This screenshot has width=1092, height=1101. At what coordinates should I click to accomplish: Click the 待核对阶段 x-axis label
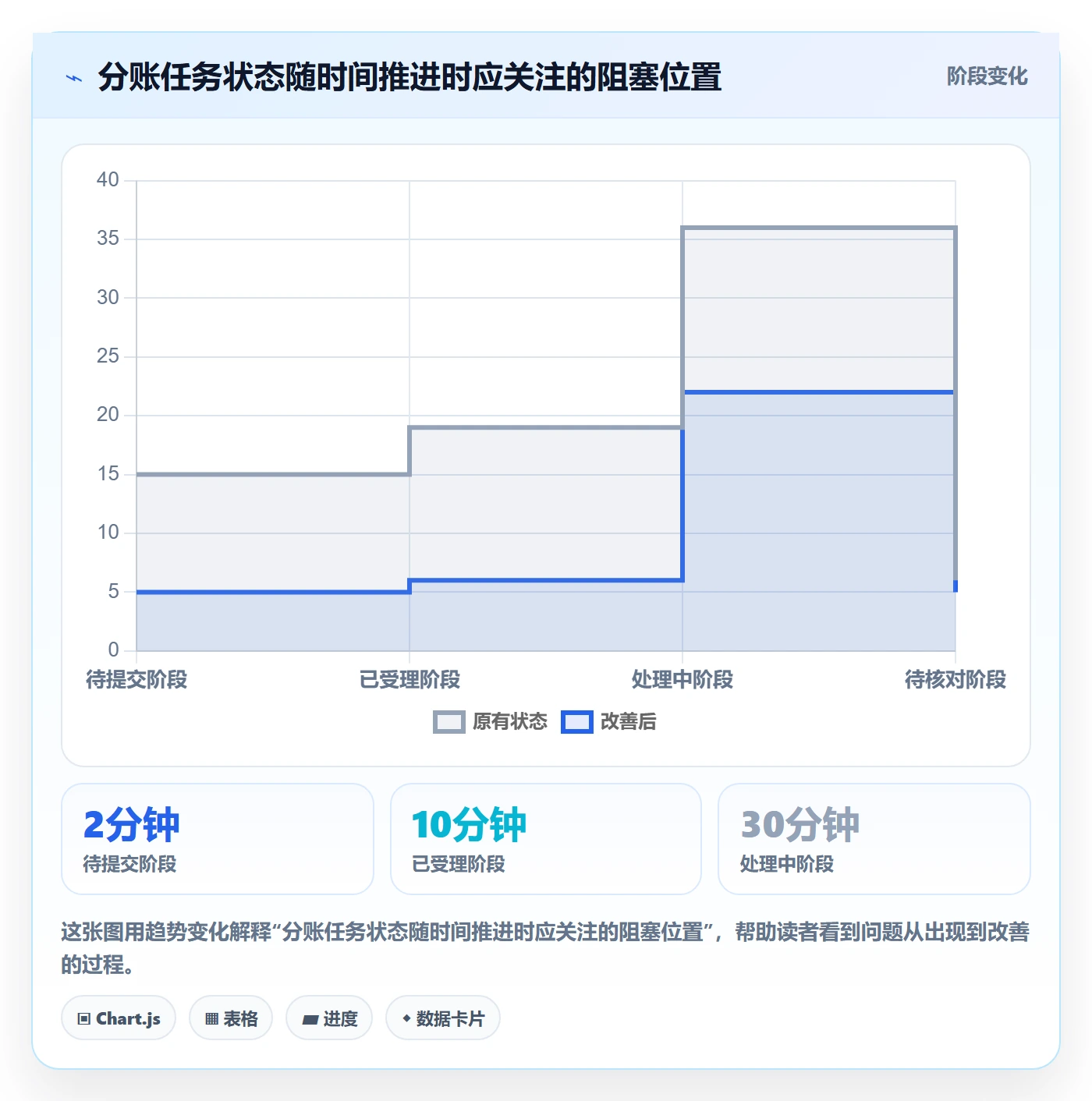coord(955,680)
